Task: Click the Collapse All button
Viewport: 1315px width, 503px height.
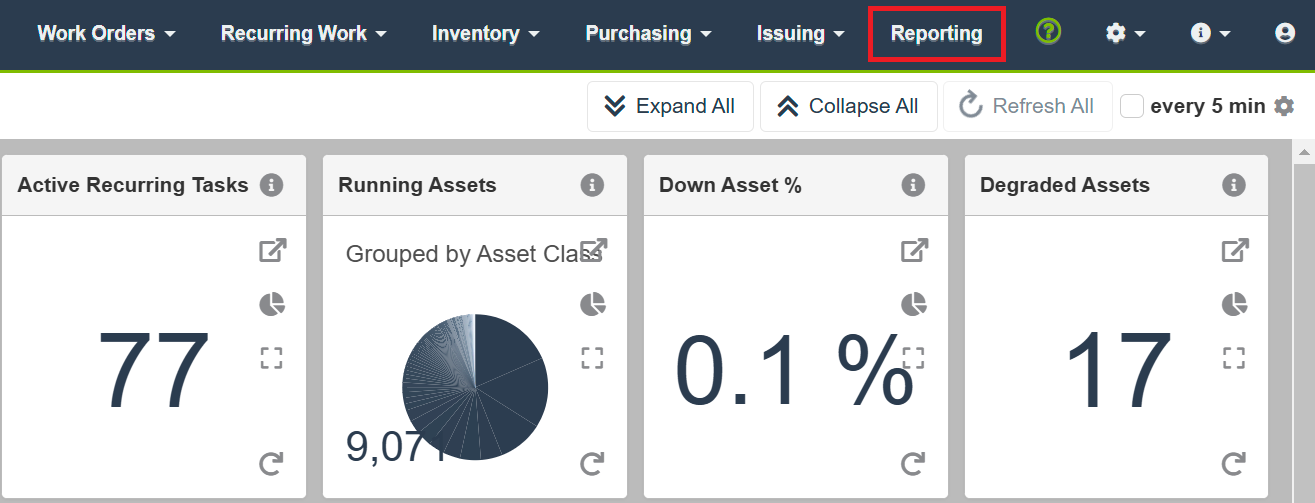Action: click(849, 106)
